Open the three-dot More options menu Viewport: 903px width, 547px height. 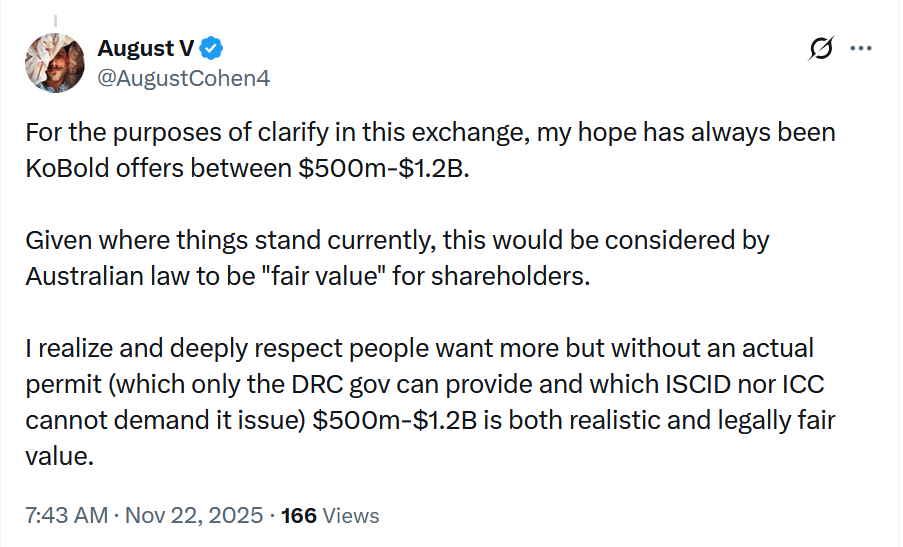[x=860, y=48]
